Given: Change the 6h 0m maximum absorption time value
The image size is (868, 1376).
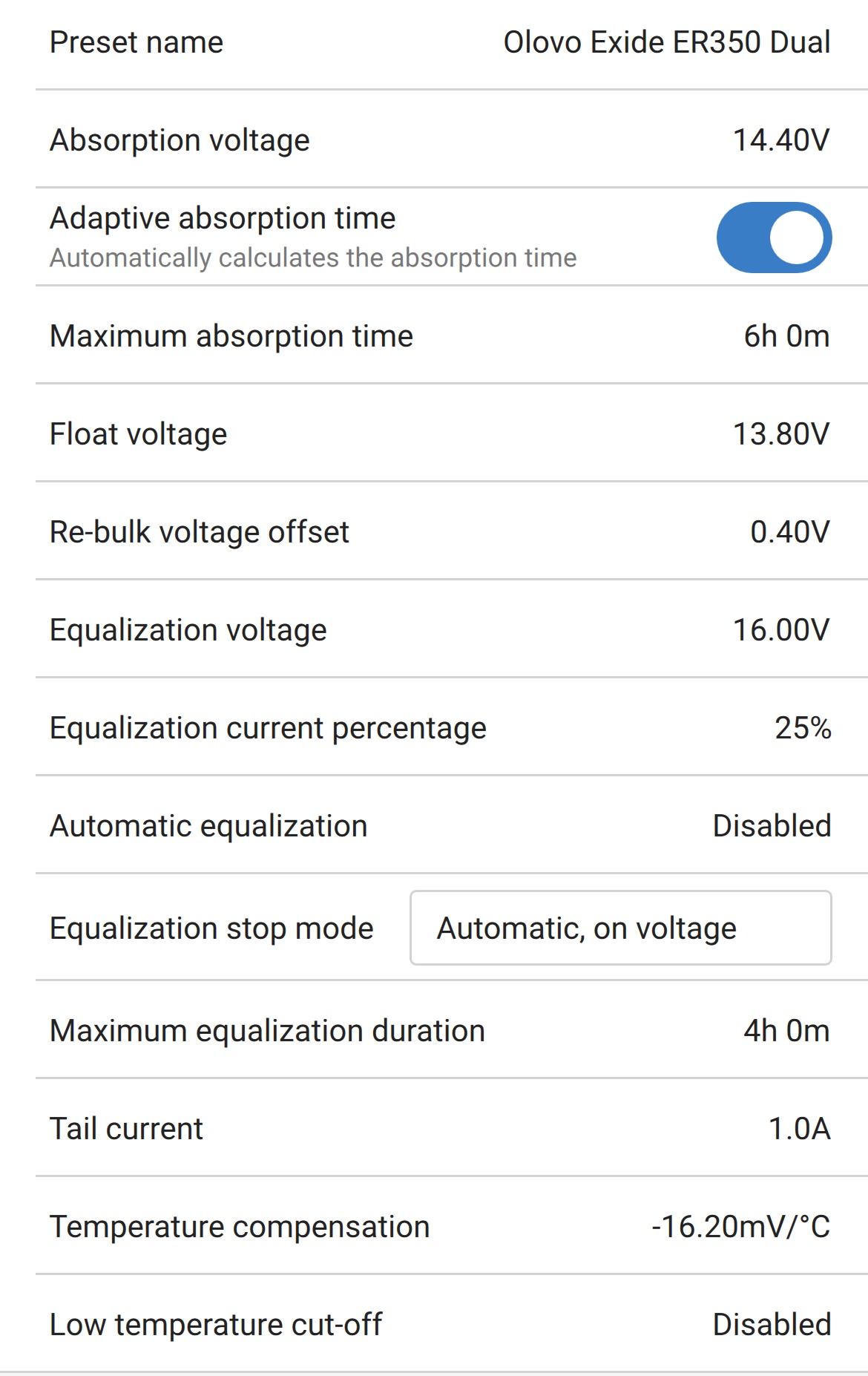Looking at the screenshot, I should click(x=786, y=336).
